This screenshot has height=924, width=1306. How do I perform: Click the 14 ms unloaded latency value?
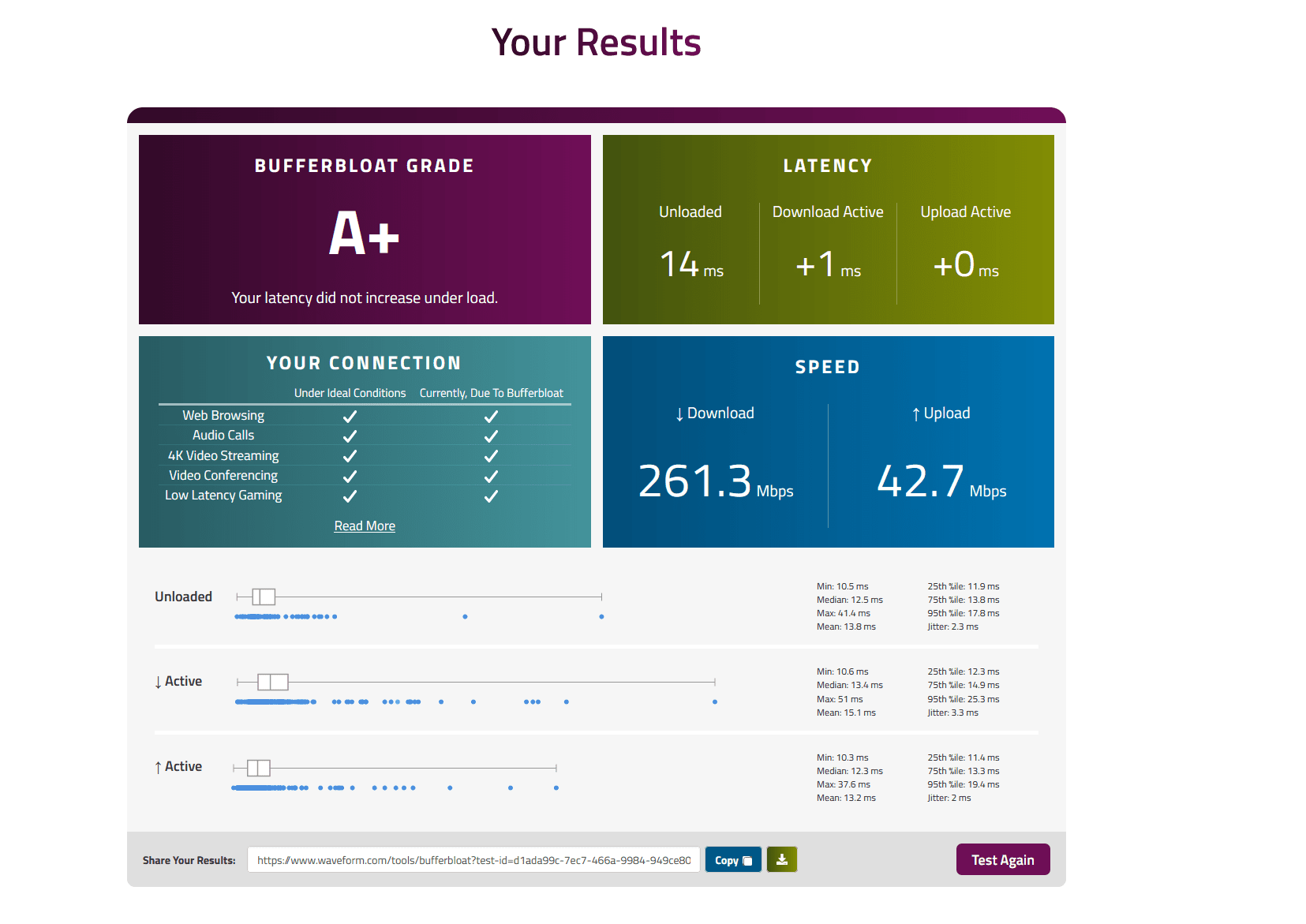691,264
